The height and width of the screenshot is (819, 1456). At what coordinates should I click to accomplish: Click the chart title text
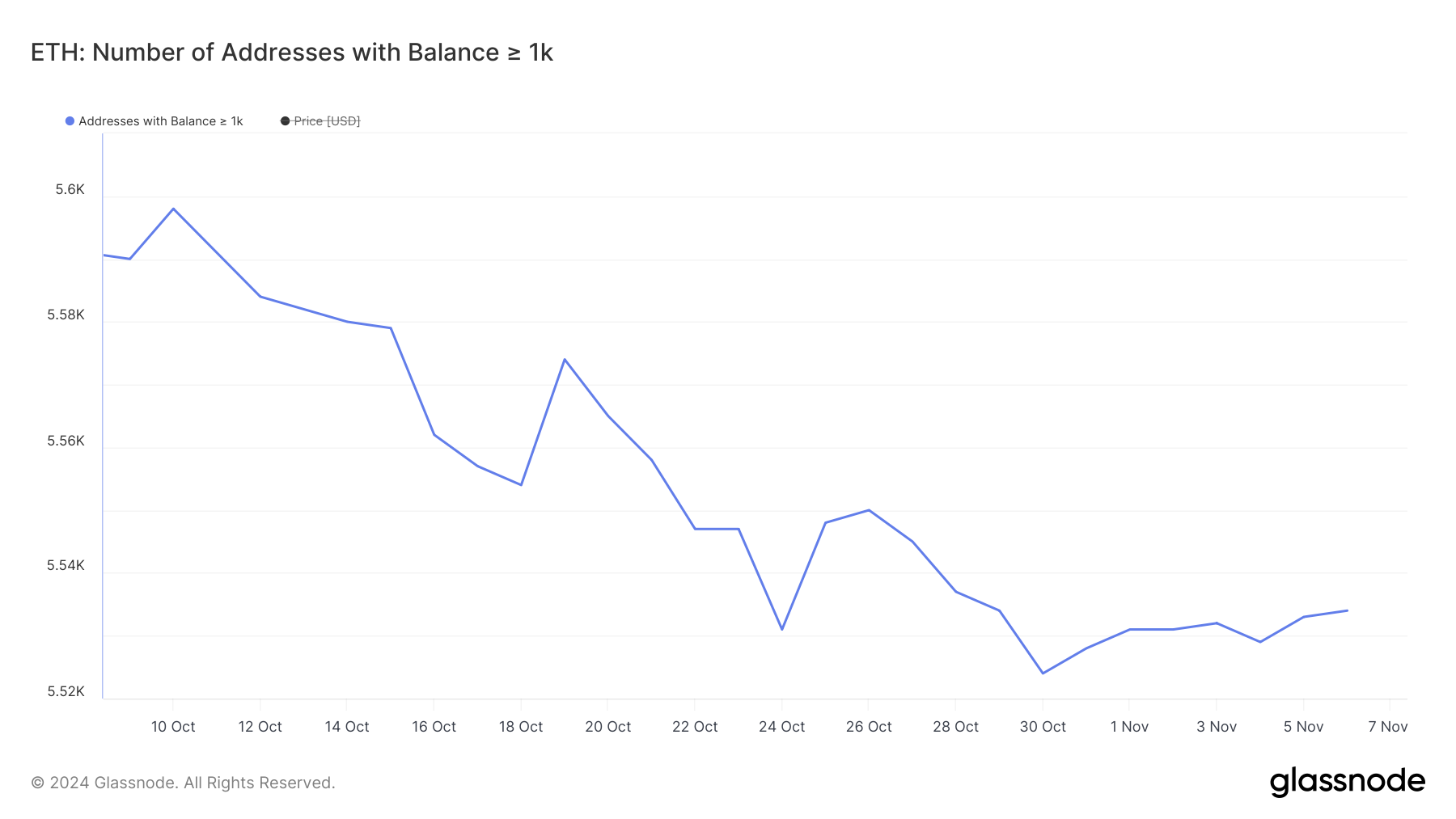tap(291, 53)
